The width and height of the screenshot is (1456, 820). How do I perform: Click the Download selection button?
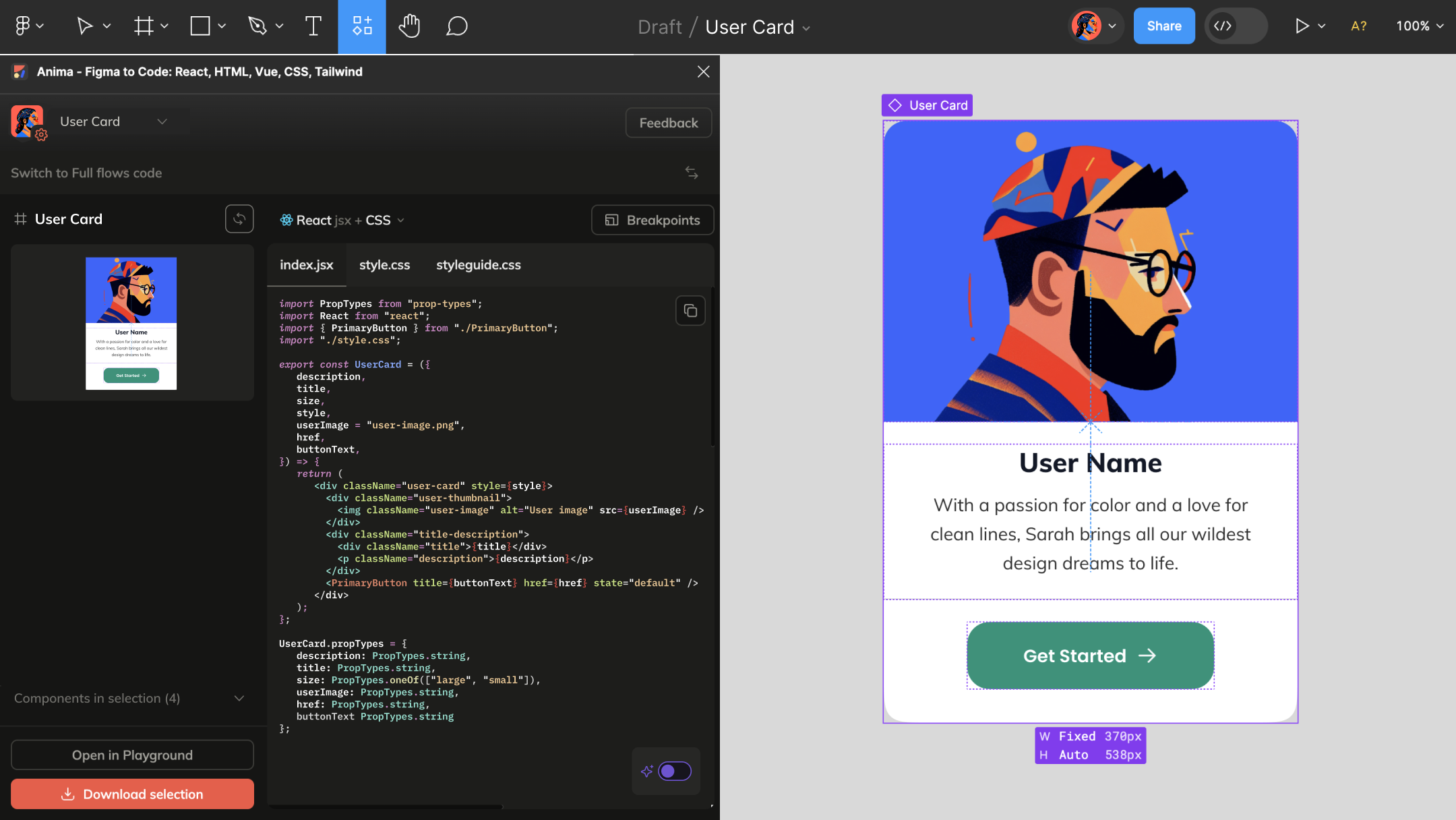coord(132,794)
